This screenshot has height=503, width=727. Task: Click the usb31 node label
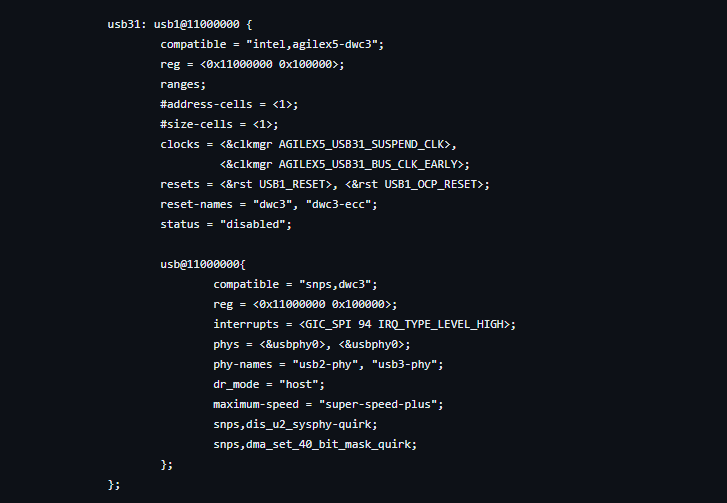coord(124,24)
